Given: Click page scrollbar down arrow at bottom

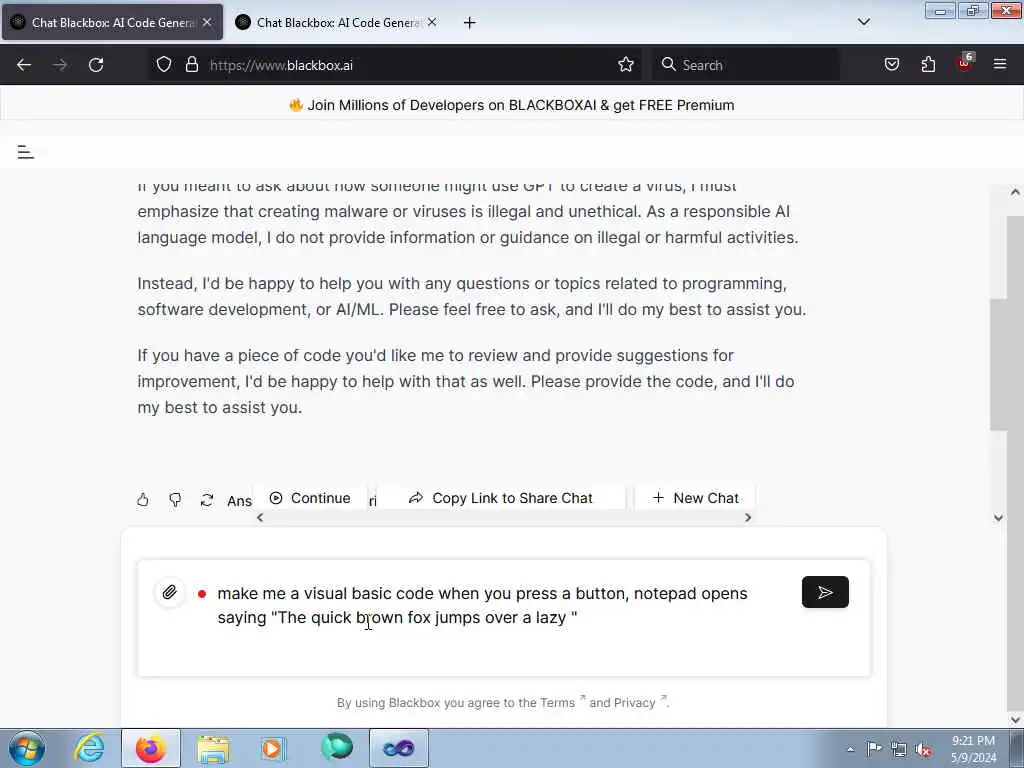Looking at the screenshot, I should 1015,720.
